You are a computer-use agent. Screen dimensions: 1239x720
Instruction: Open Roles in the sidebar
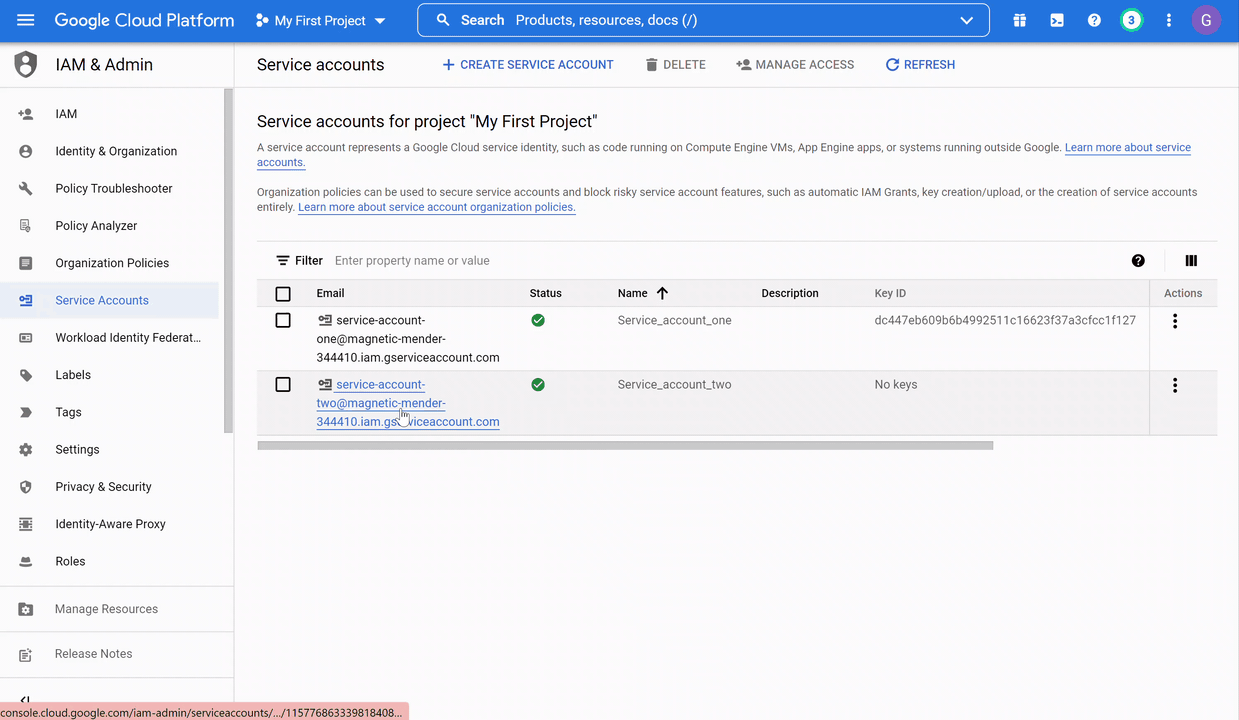[70, 561]
